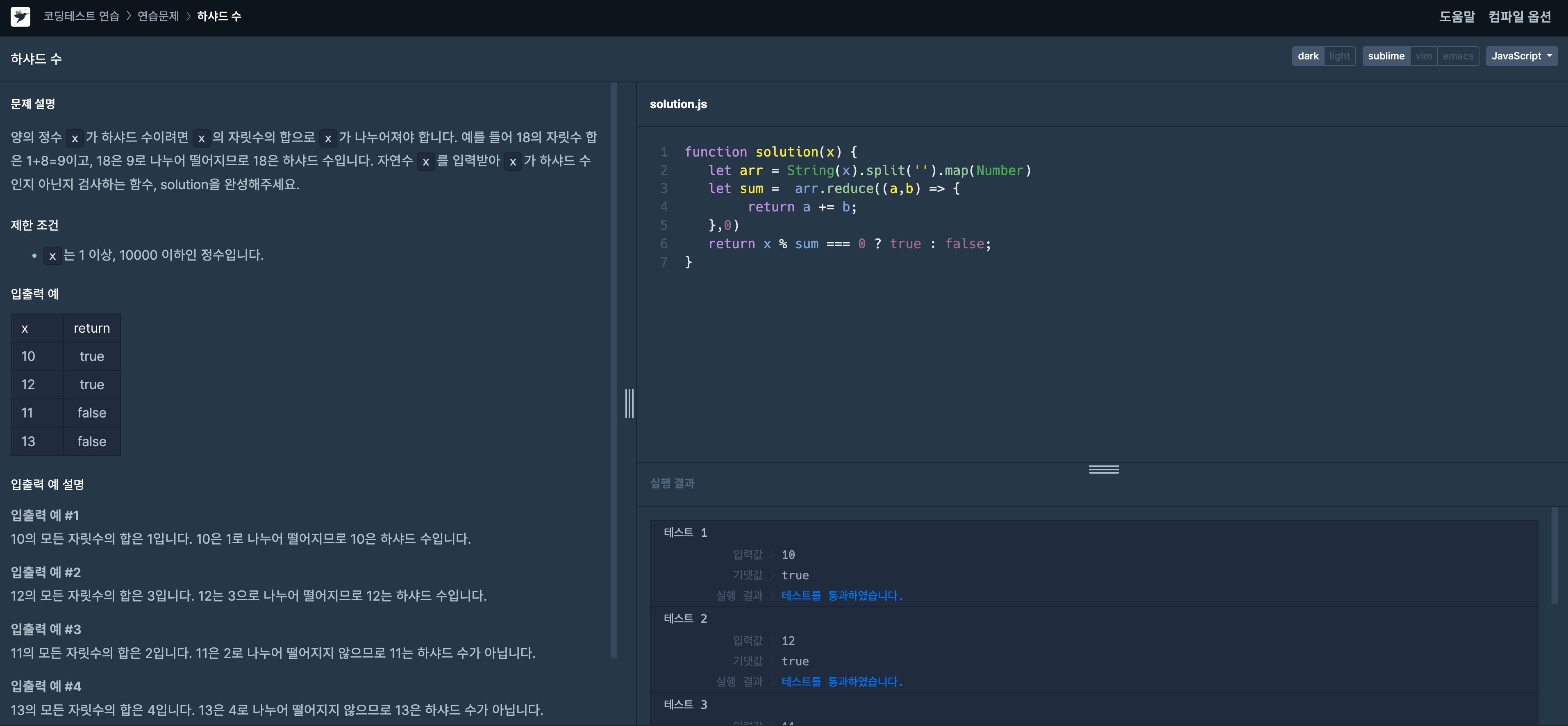Open the JavaScript language dropdown
The height and width of the screenshot is (726, 1568).
click(1520, 56)
